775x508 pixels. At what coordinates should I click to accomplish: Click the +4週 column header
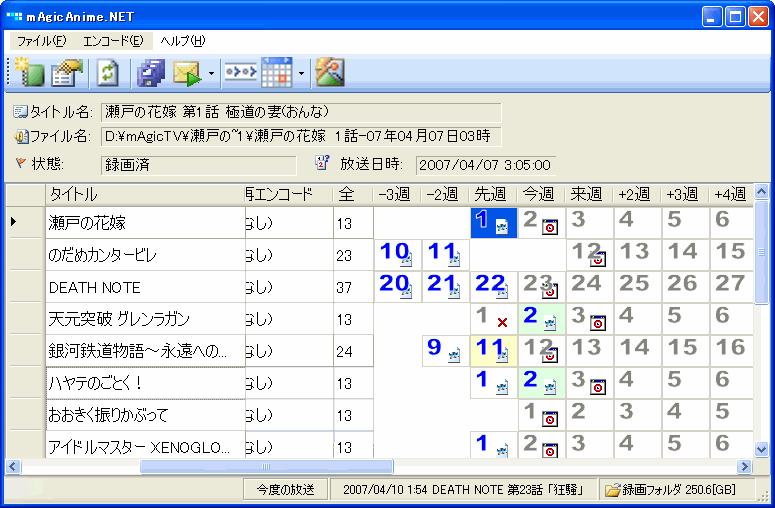pos(732,195)
